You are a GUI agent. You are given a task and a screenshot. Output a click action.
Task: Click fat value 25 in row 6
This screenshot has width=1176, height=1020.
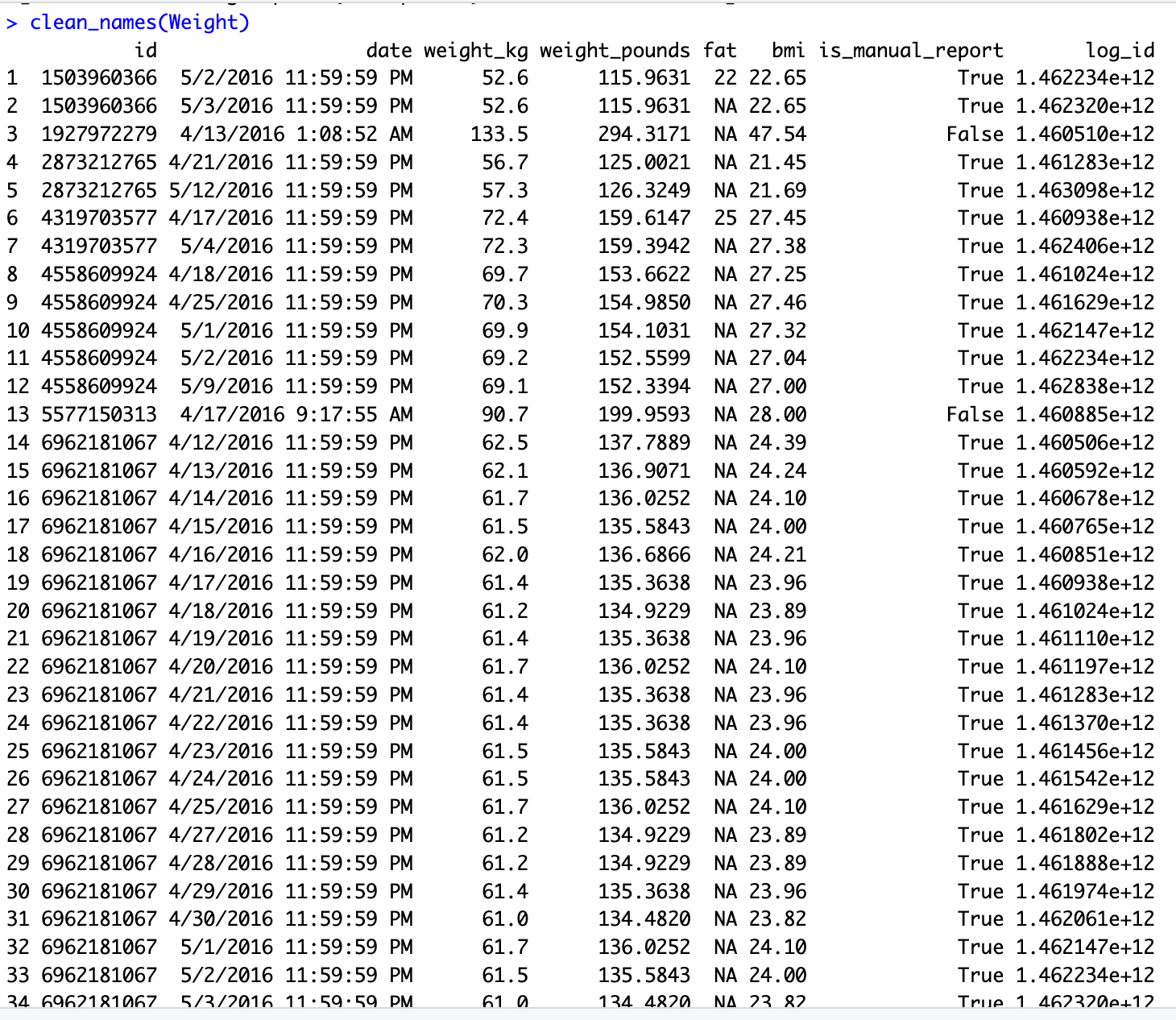[725, 218]
